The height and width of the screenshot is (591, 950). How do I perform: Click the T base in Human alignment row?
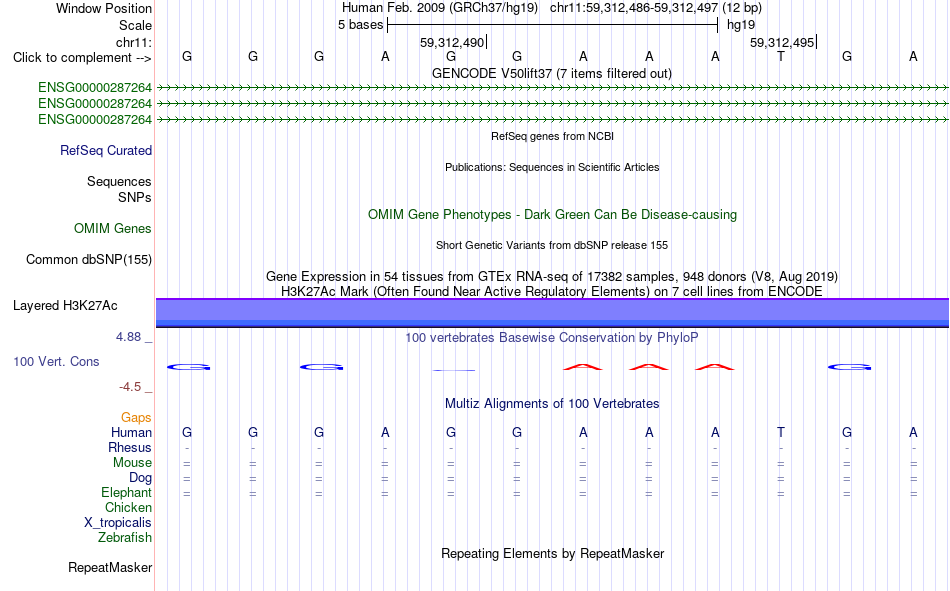click(x=781, y=432)
